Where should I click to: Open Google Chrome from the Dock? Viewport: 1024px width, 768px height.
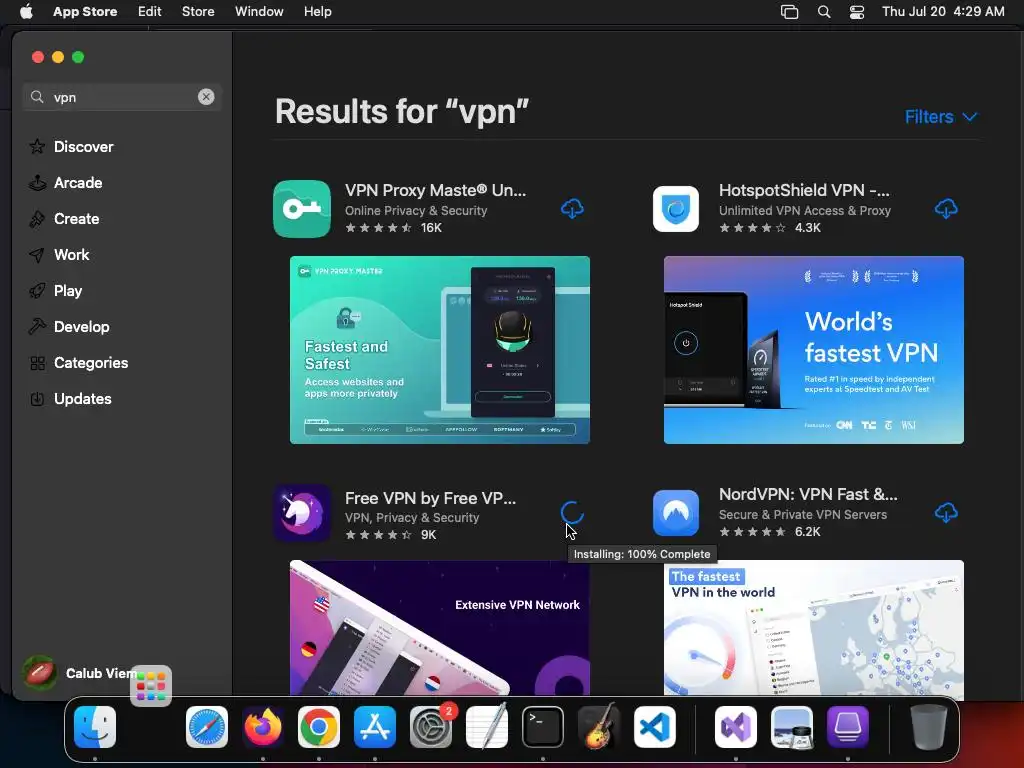click(x=319, y=727)
